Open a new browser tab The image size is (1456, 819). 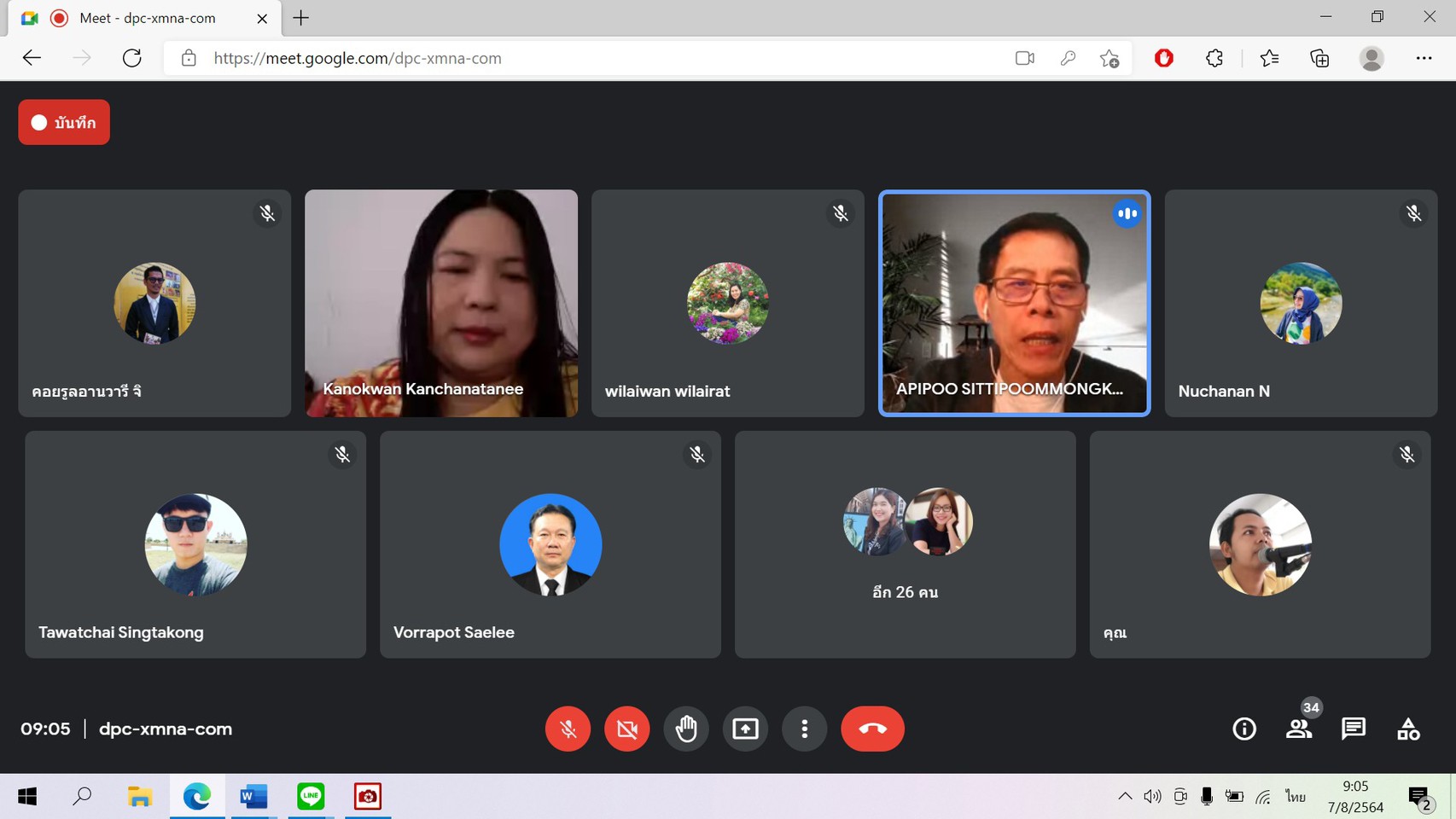click(x=301, y=18)
